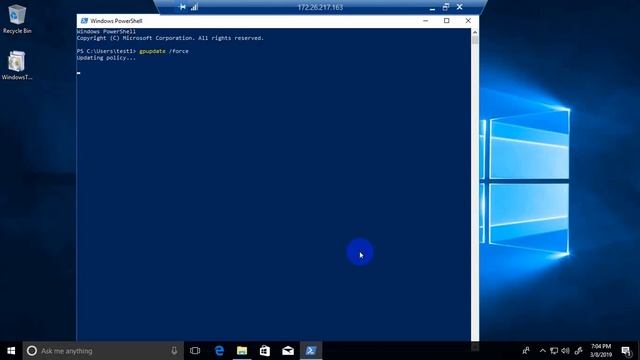
Task: Open the clock showing 7:04 PM
Action: (x=601, y=351)
